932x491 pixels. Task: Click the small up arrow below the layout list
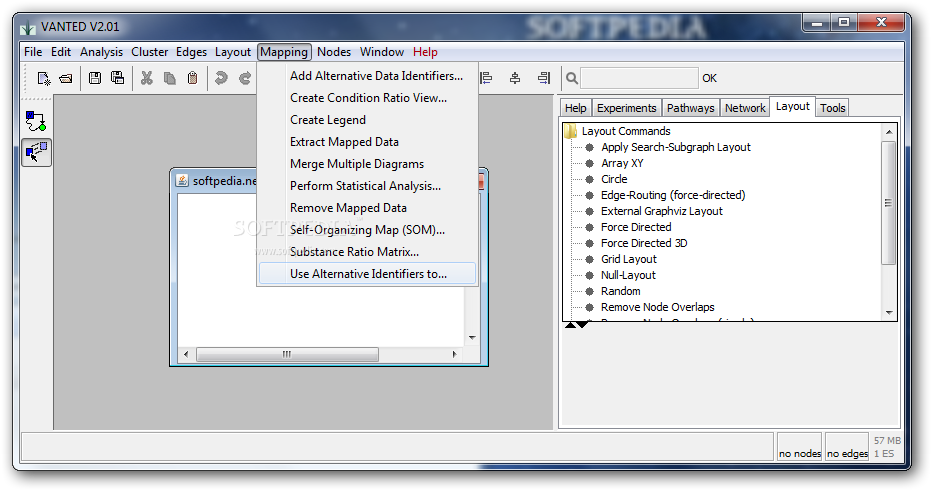coord(570,325)
